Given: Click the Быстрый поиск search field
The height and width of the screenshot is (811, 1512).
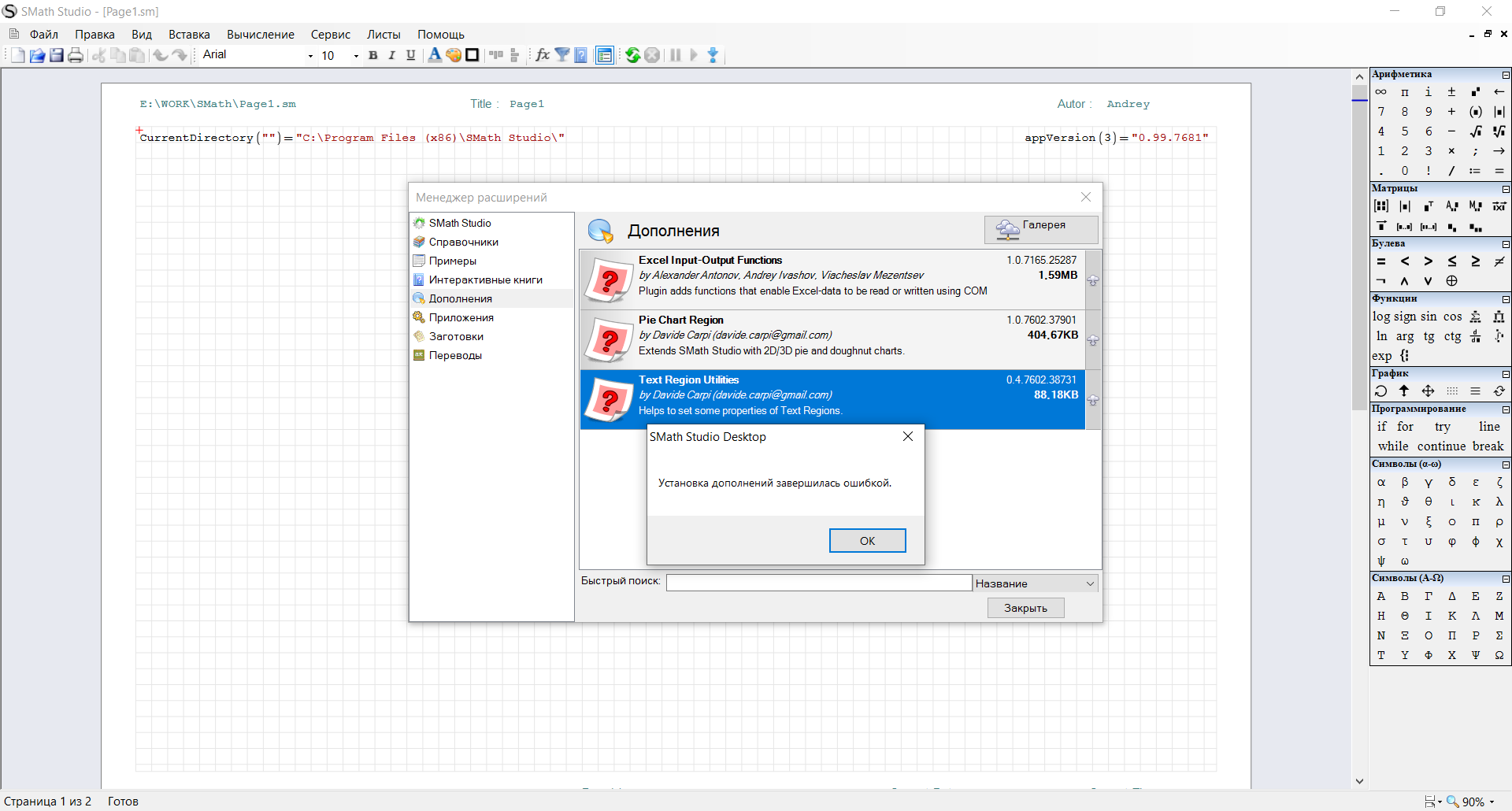Looking at the screenshot, I should click(x=818, y=583).
